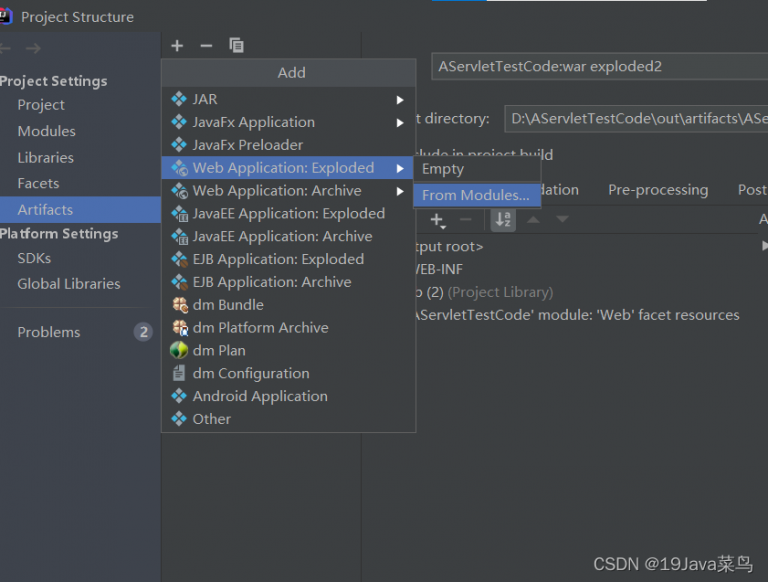
Task: Click the dm Bundle icon
Action: click(x=179, y=305)
